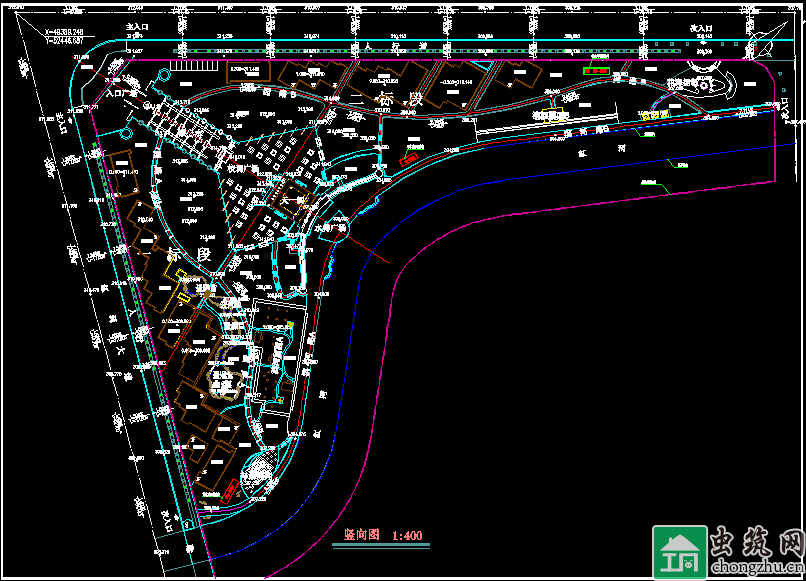The height and width of the screenshot is (581, 806).
Task: Click the 标段 label on left side
Action: tap(190, 256)
